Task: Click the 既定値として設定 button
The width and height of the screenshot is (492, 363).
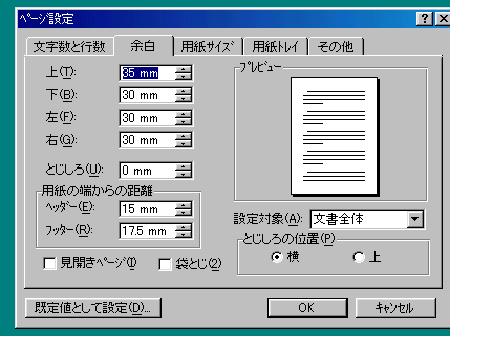Action: tap(93, 308)
